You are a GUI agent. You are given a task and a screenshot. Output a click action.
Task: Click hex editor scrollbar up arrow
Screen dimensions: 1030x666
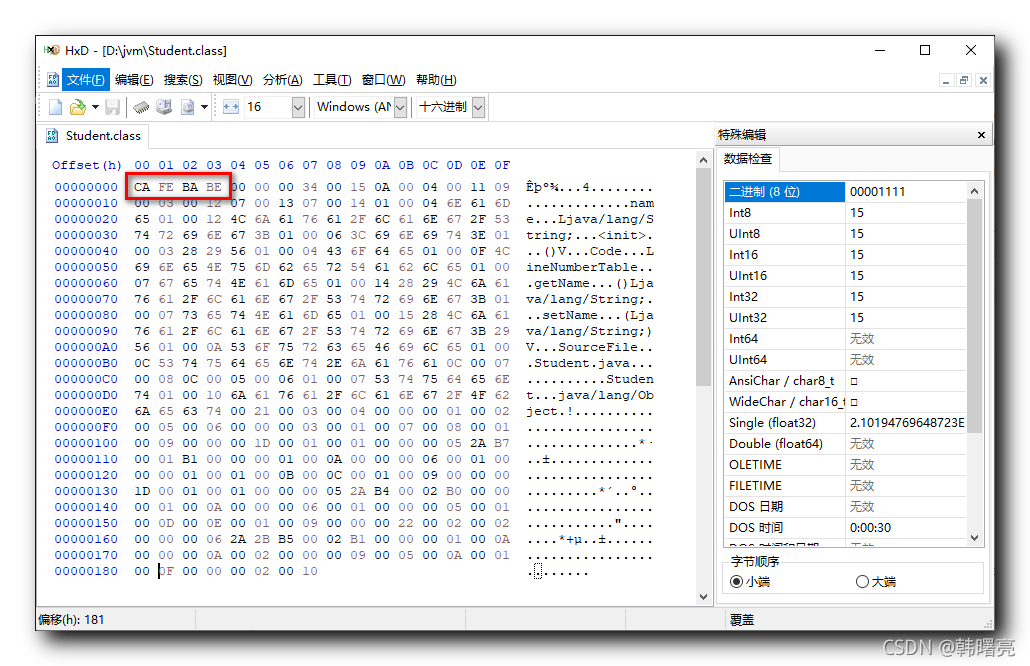click(x=704, y=160)
